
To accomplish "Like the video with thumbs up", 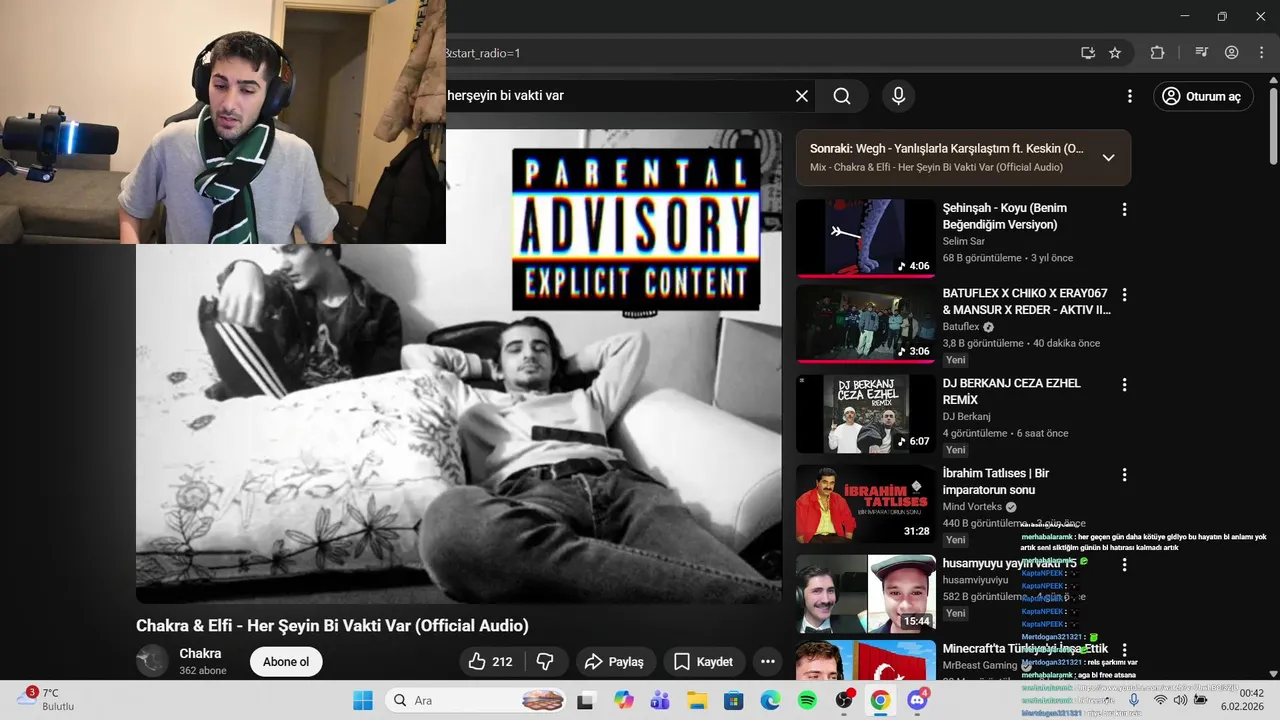I will click(x=490, y=662).
